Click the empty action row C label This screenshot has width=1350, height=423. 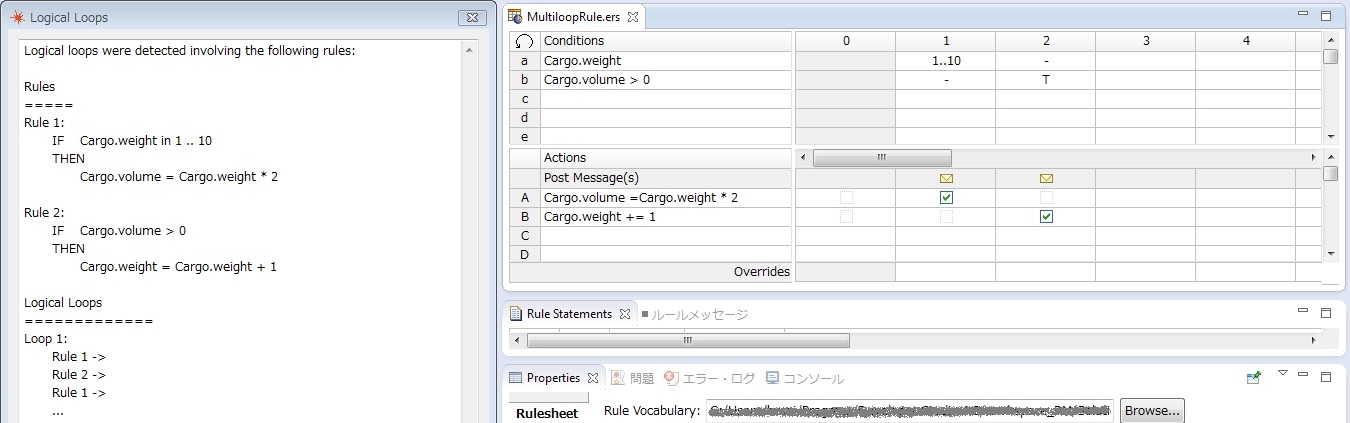pyautogui.click(x=524, y=236)
